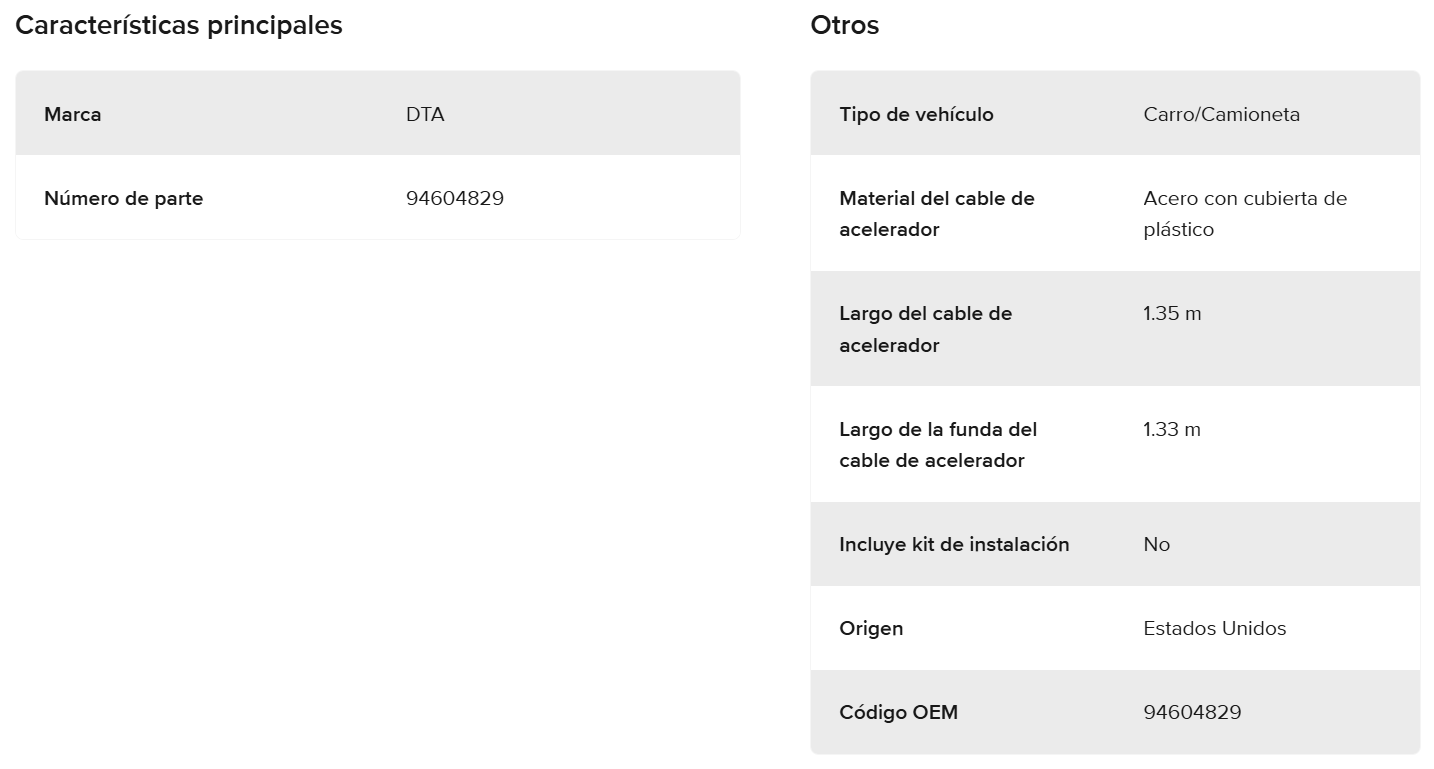Click the "No" installation kit value
The width and height of the screenshot is (1434, 769).
coord(1157,545)
